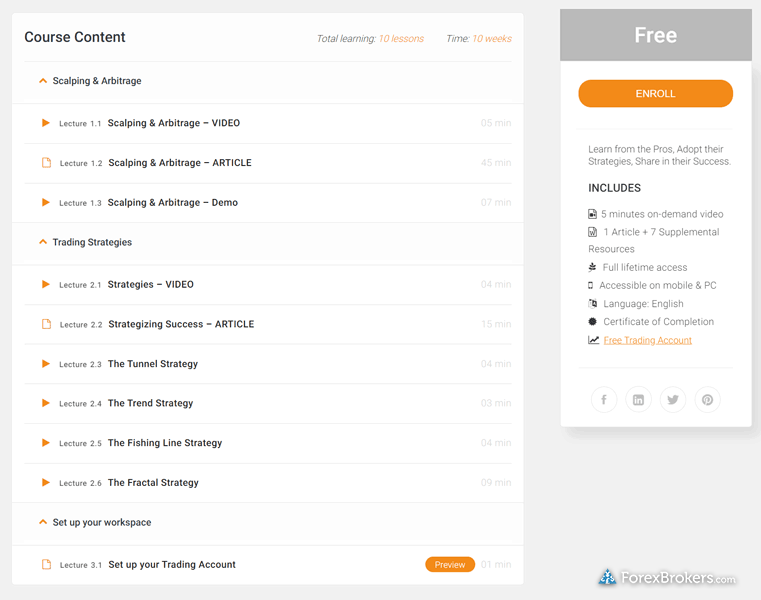The image size is (761, 600).
Task: Click play icon for The Fractal Strategy
Action: click(46, 483)
